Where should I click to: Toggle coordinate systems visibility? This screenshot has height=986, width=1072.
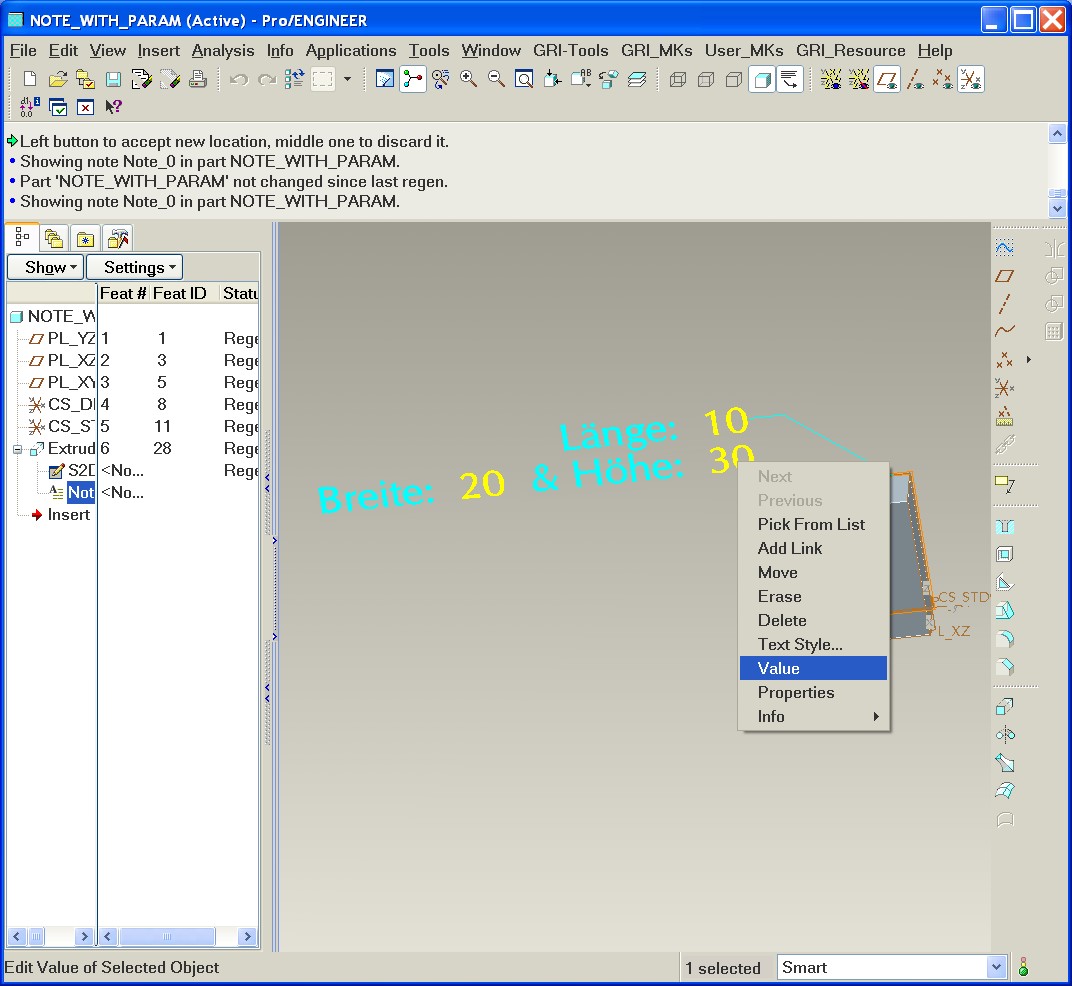pos(971,79)
